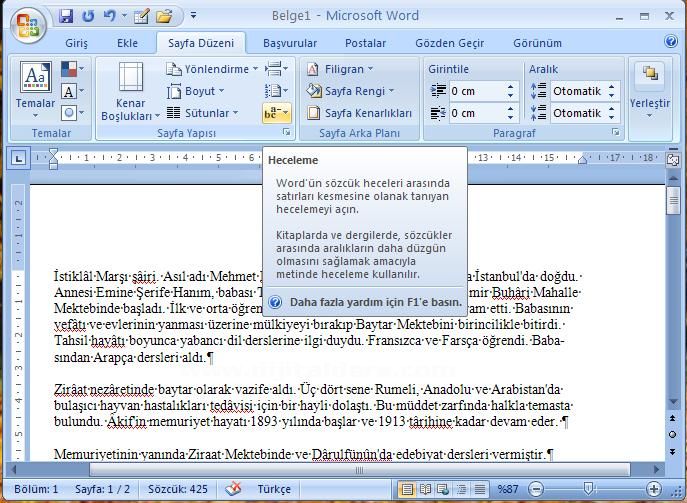Select Outline view button
The width and height of the screenshot is (687, 503).
tap(461, 489)
